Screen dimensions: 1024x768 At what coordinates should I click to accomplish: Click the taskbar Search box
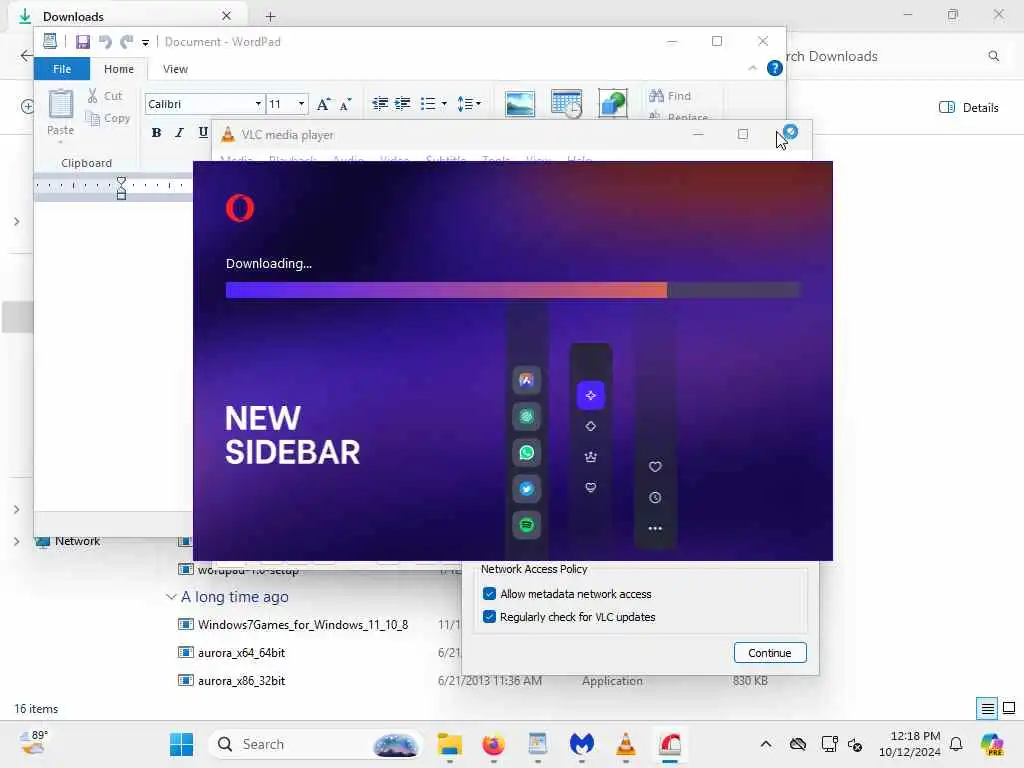point(315,744)
